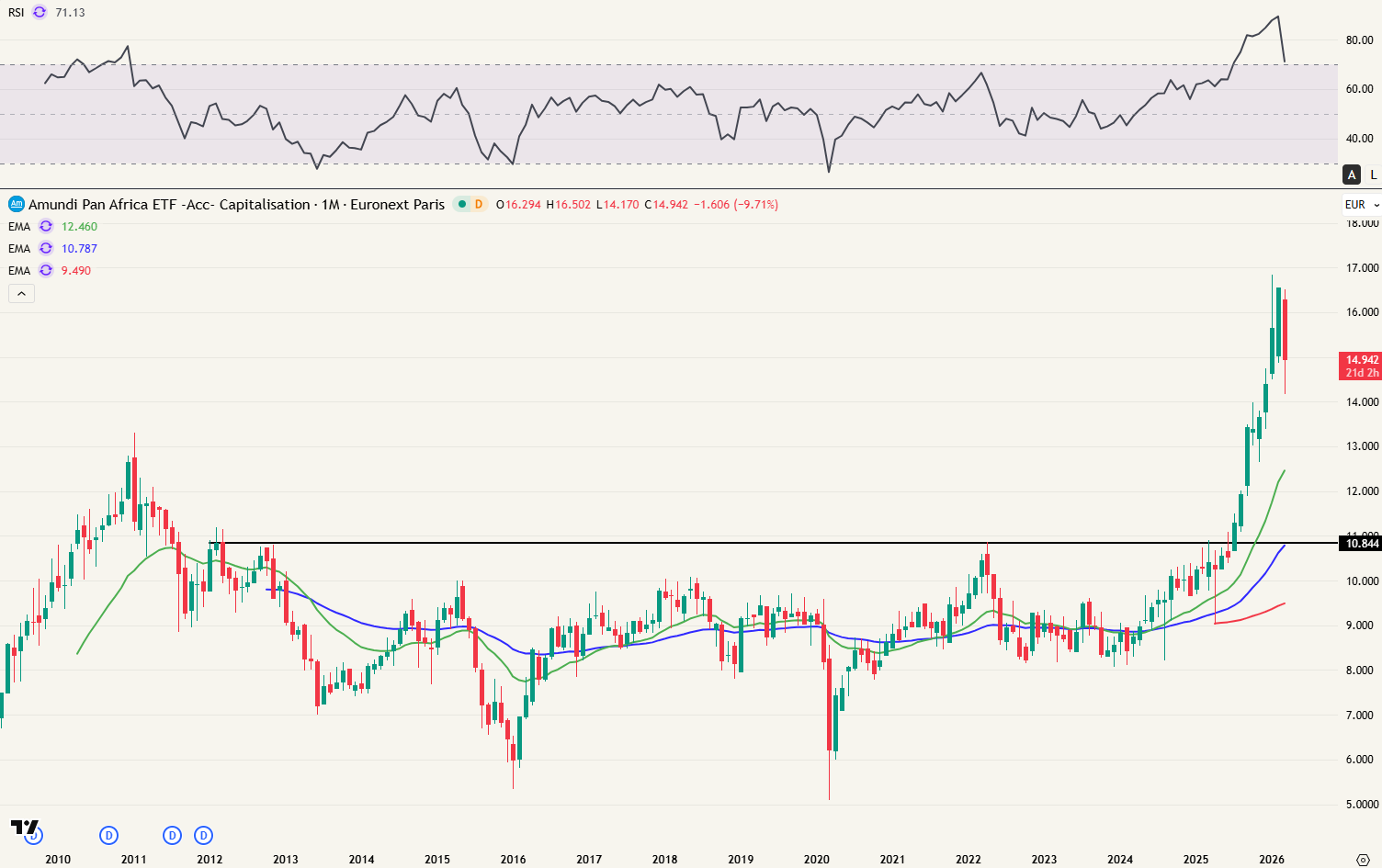This screenshot has height=868, width=1382.
Task: Click the dividend D marker above 2011
Action: pos(108,836)
